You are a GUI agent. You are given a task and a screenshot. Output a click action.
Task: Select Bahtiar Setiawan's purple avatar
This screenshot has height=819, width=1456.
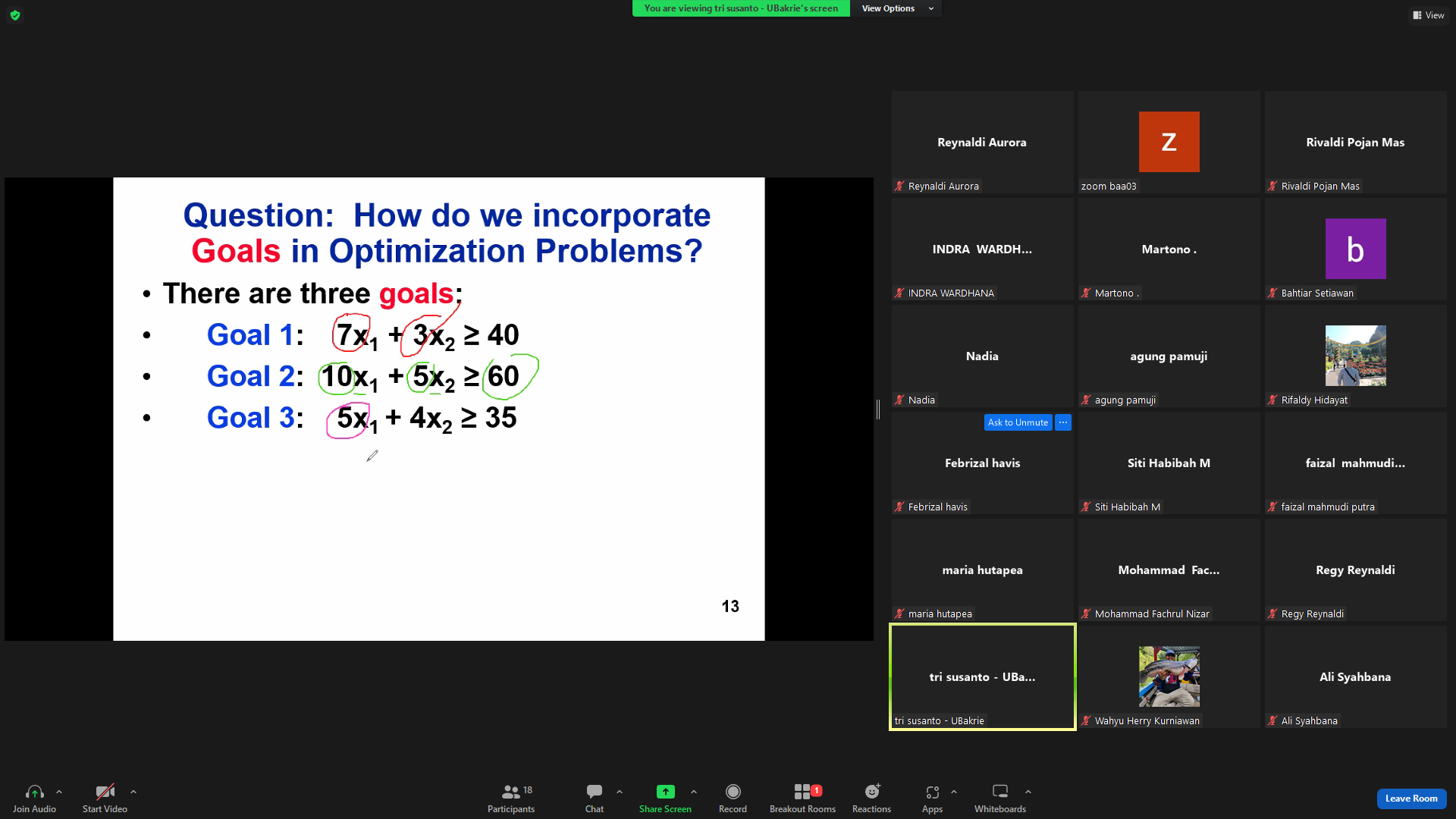(1355, 249)
